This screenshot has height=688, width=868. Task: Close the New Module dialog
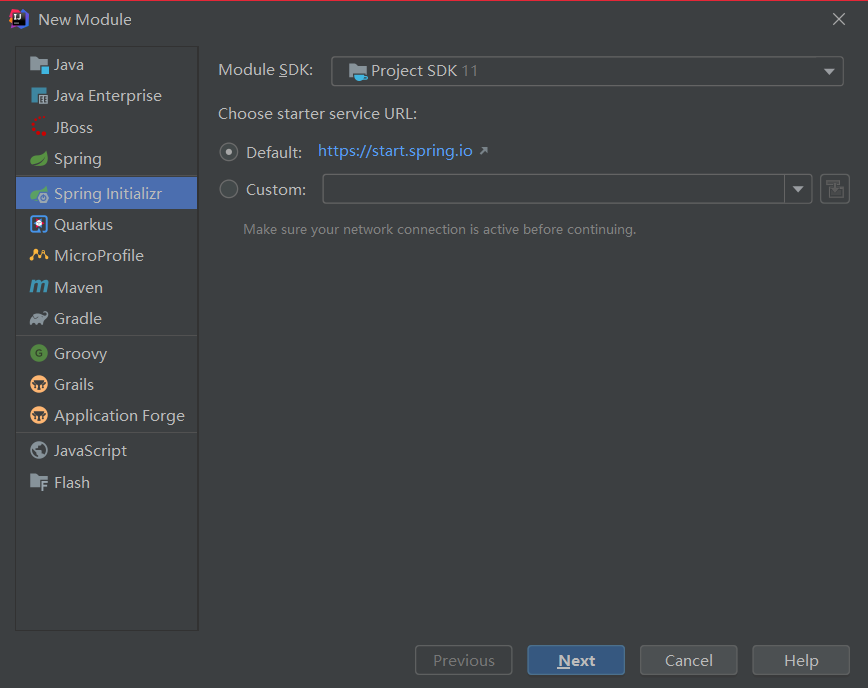839,19
